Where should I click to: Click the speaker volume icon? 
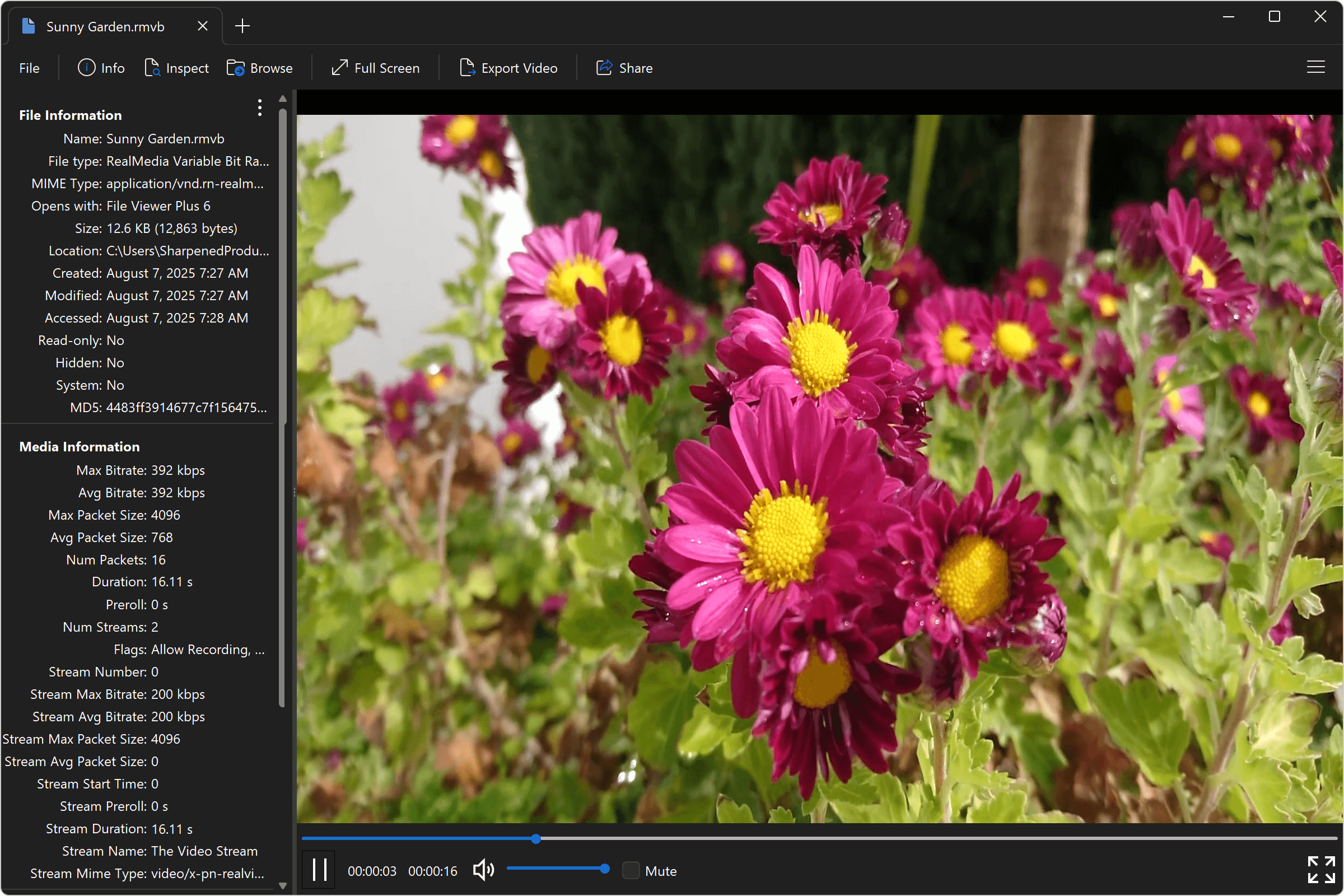[x=483, y=870]
